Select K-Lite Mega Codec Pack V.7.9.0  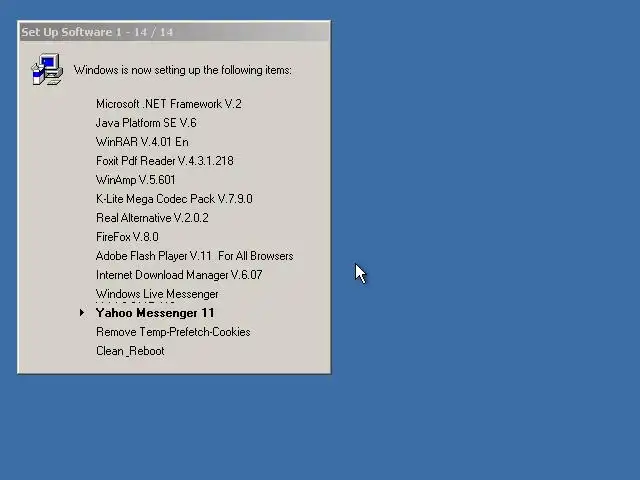(174, 199)
